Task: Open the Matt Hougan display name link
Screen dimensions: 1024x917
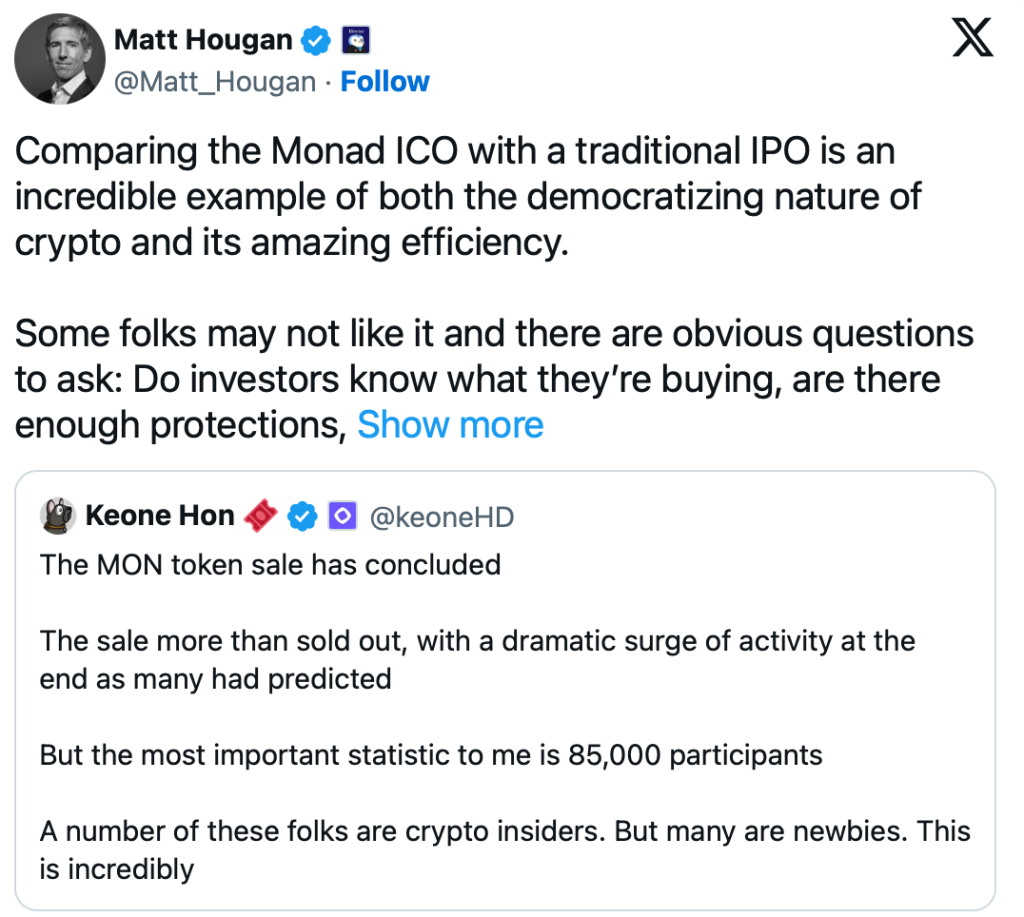Action: tap(203, 40)
